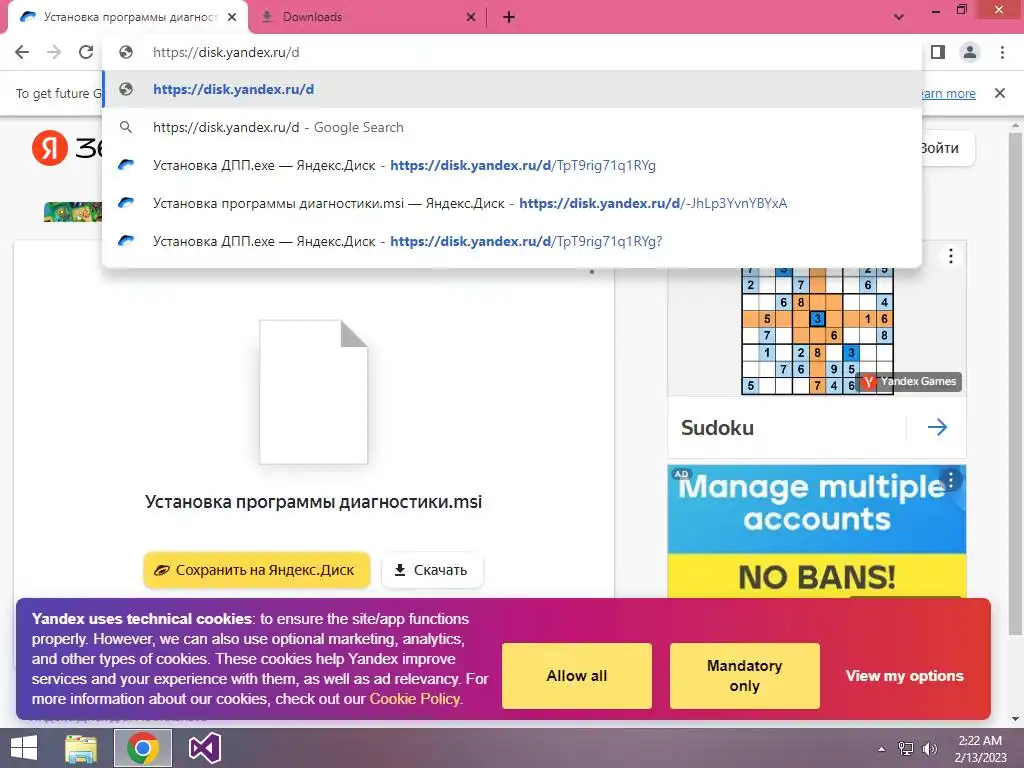Choose Mandatory only cookies
Image resolution: width=1024 pixels, height=768 pixels.
coord(744,676)
